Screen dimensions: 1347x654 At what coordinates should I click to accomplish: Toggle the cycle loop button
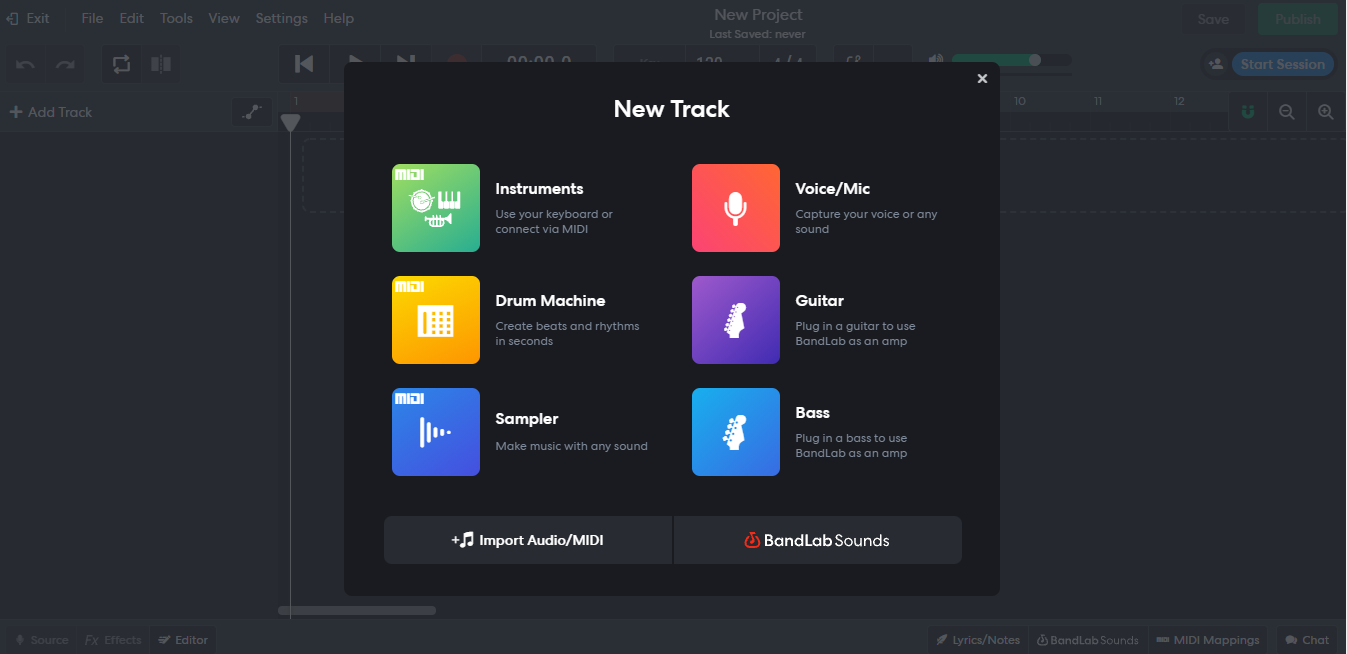[x=121, y=64]
